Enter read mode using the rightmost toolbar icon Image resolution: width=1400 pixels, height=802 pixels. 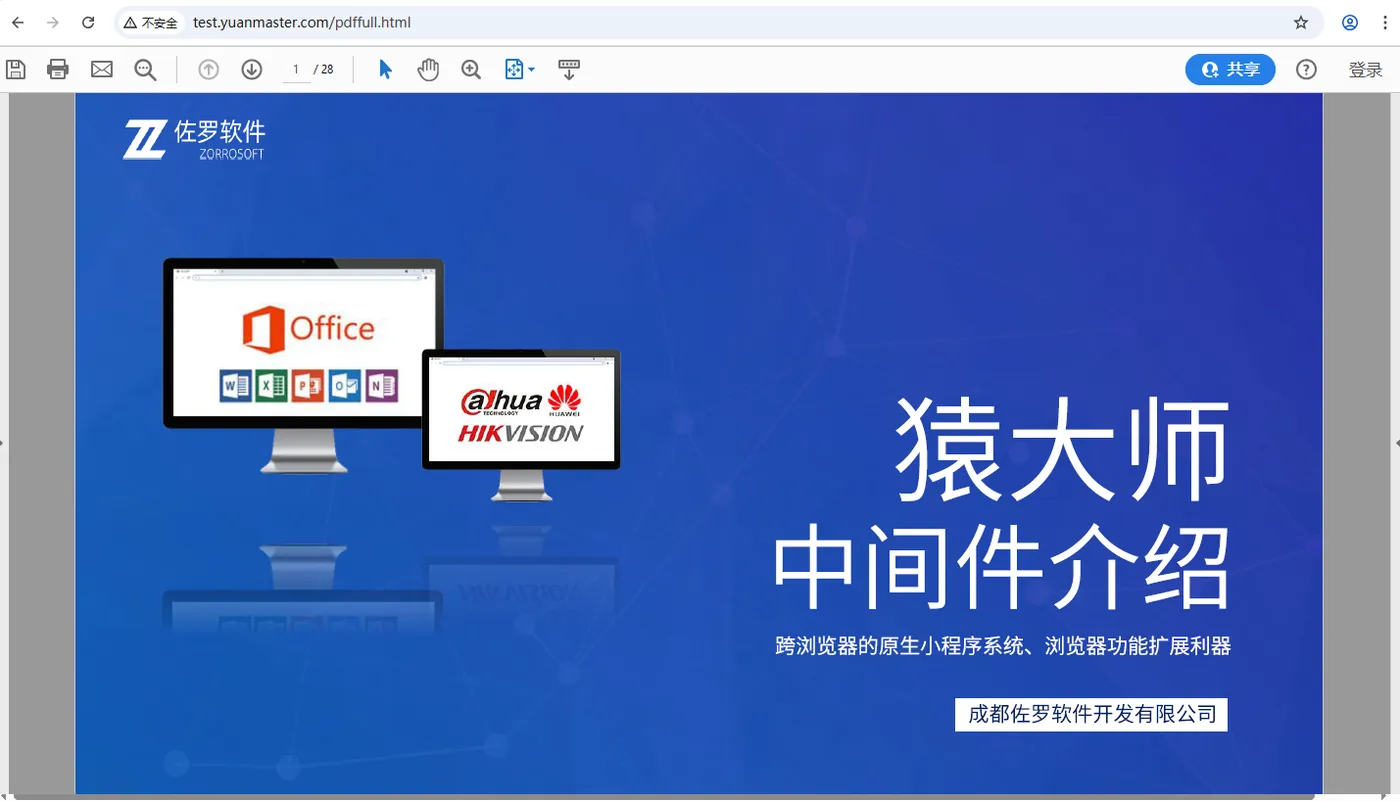point(569,69)
